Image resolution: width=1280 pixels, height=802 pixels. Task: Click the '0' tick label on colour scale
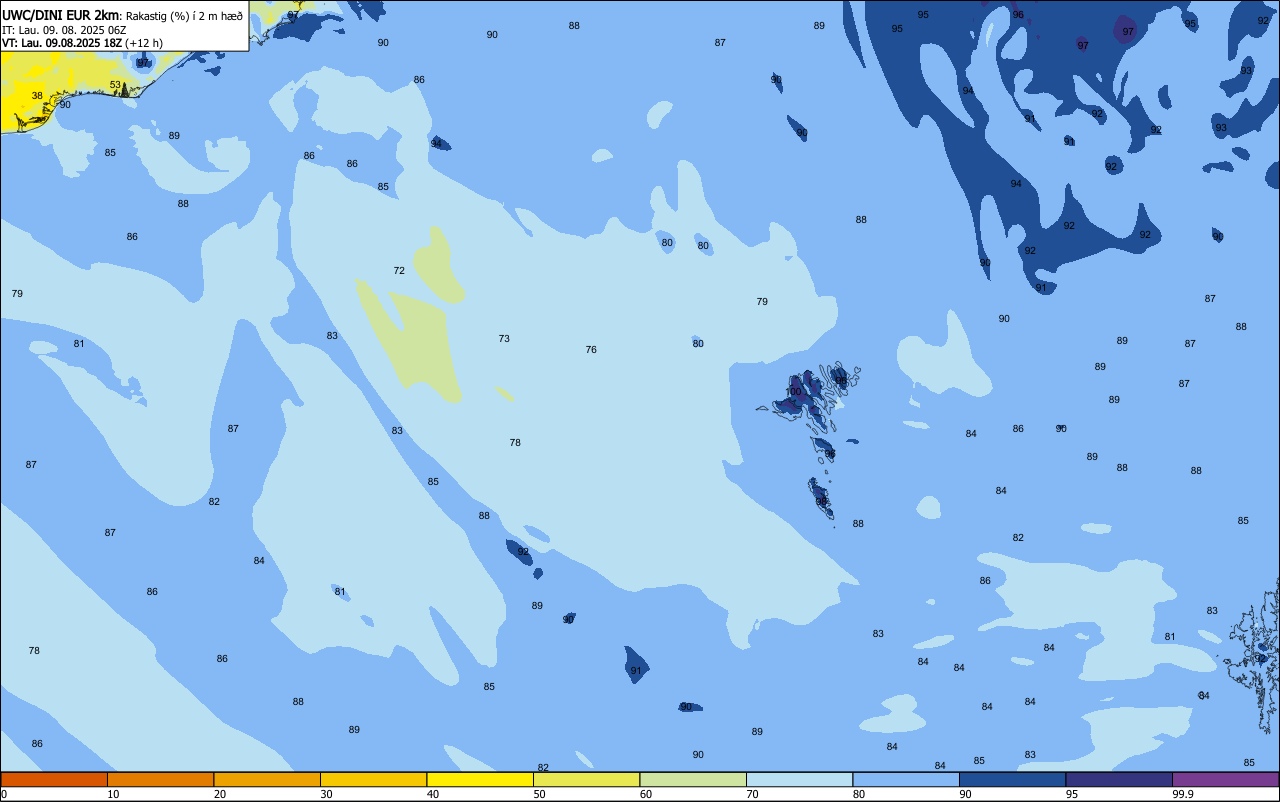(4, 794)
